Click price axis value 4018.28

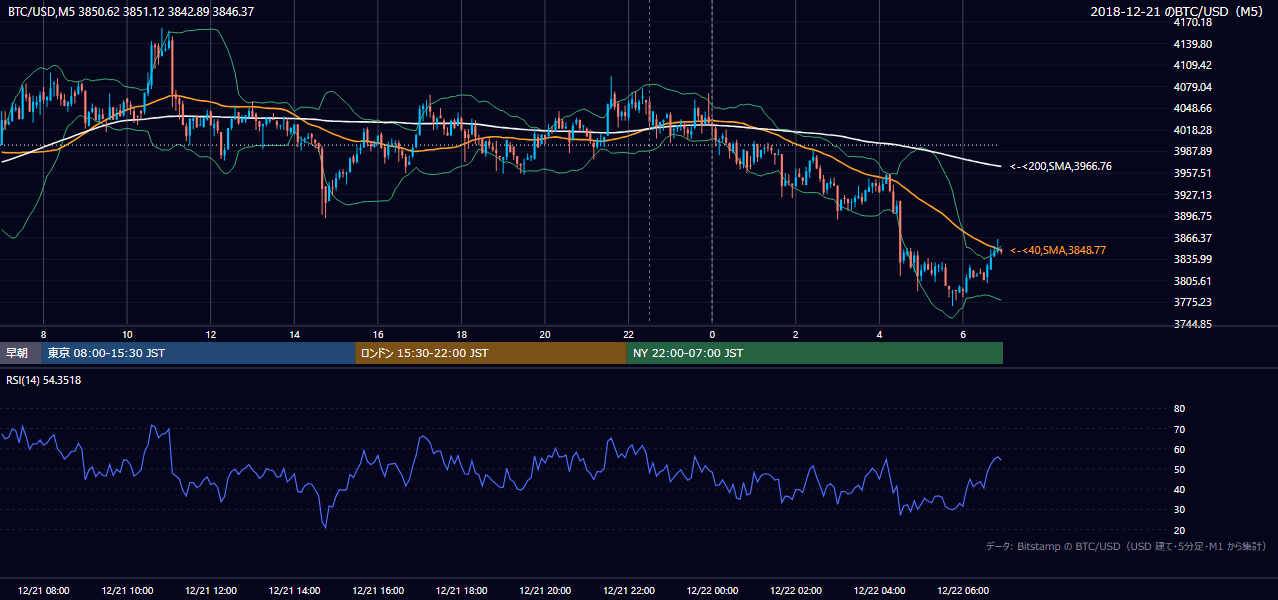tap(1193, 130)
